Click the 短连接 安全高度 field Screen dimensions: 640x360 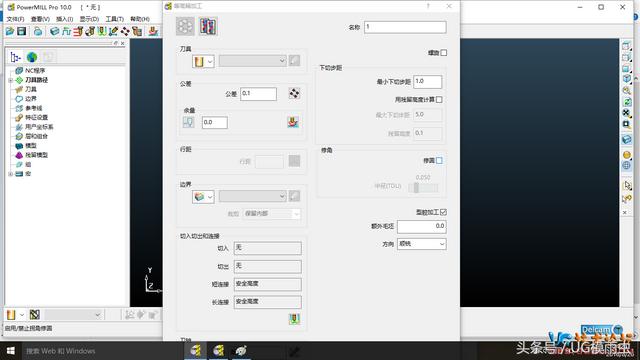[268, 284]
